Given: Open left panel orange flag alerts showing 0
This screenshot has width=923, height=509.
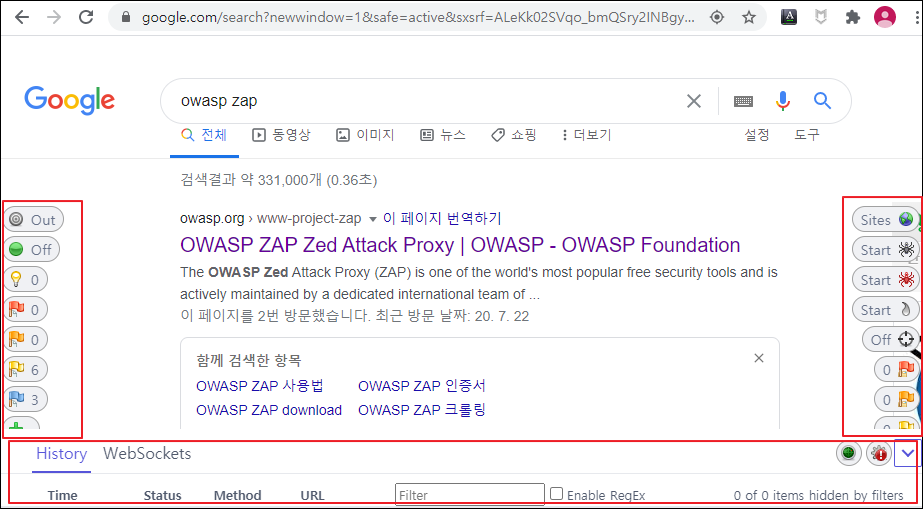Looking at the screenshot, I should click(26, 339).
